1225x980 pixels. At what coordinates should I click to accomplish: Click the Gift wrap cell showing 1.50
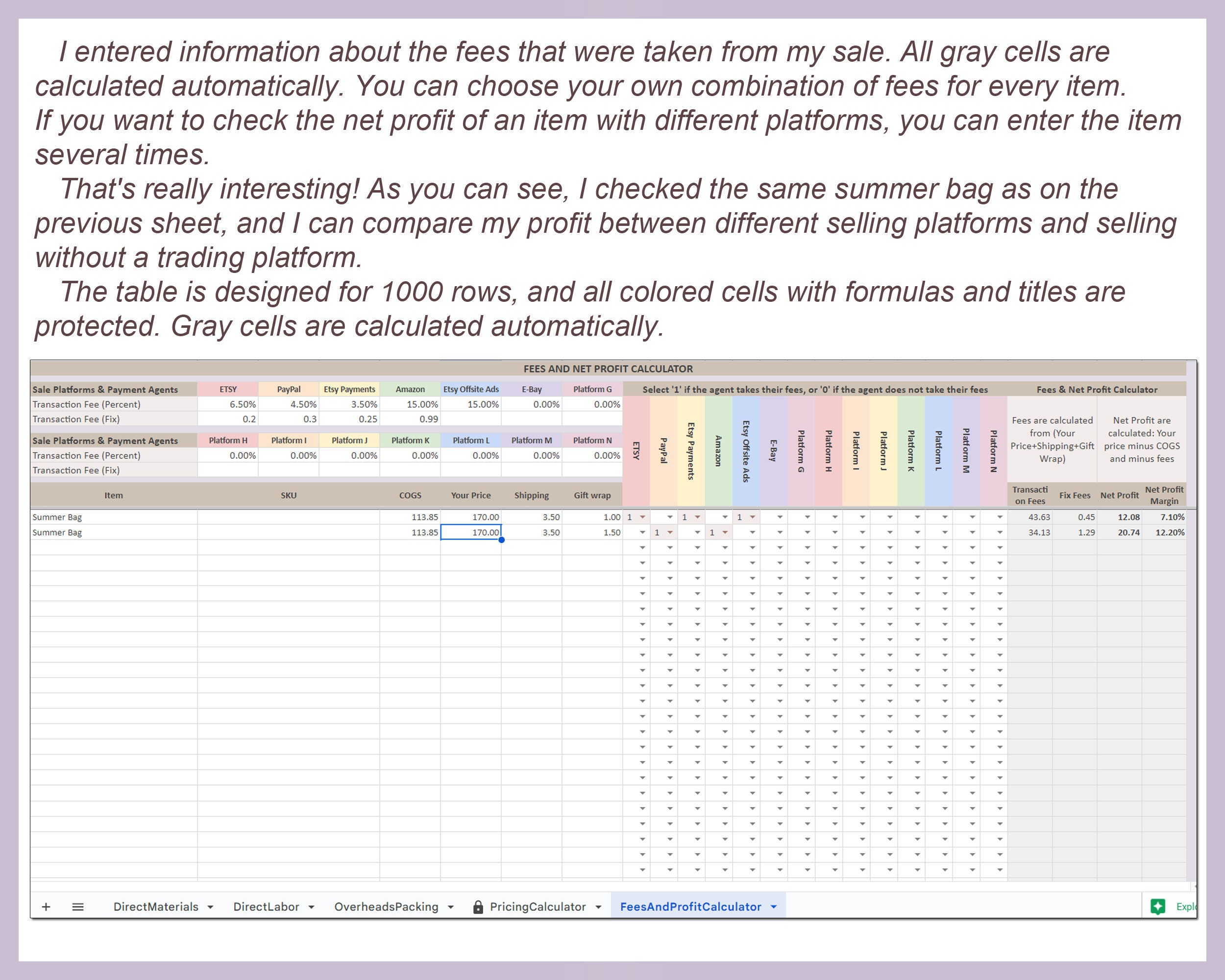592,532
